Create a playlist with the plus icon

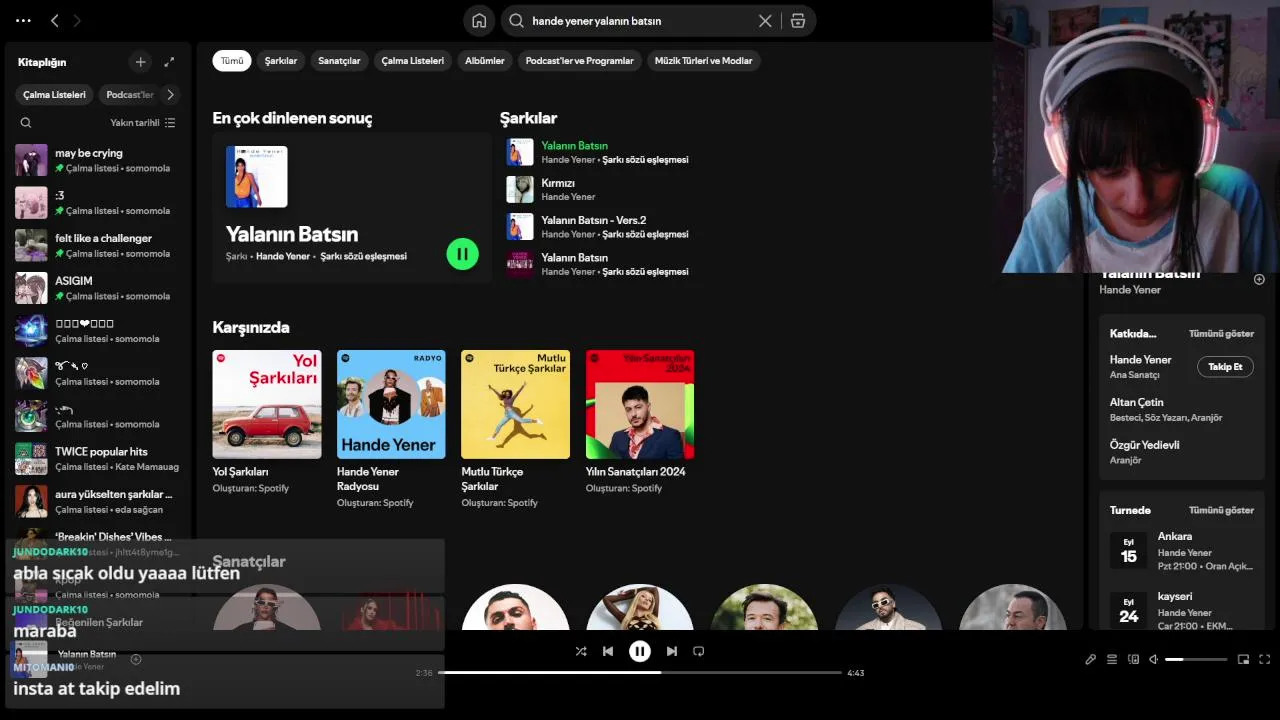pos(140,62)
